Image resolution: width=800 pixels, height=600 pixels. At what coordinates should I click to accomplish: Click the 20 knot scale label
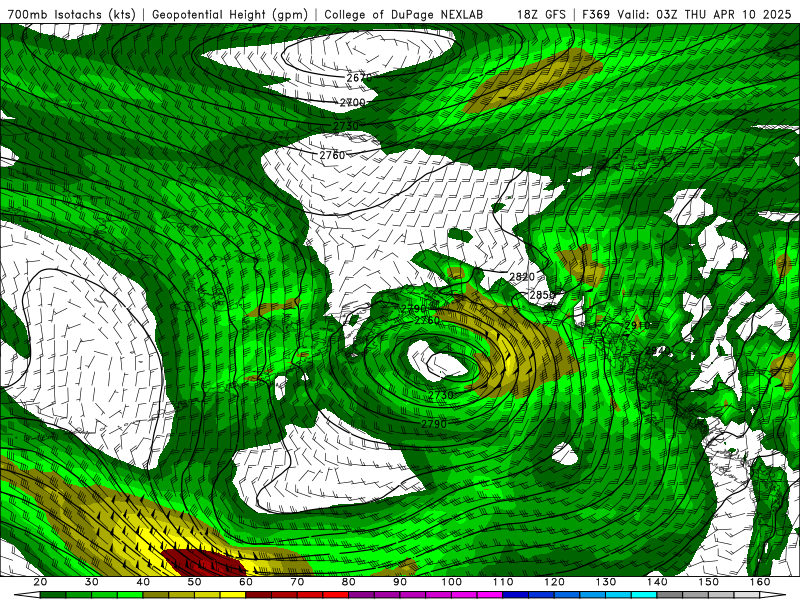(40, 582)
